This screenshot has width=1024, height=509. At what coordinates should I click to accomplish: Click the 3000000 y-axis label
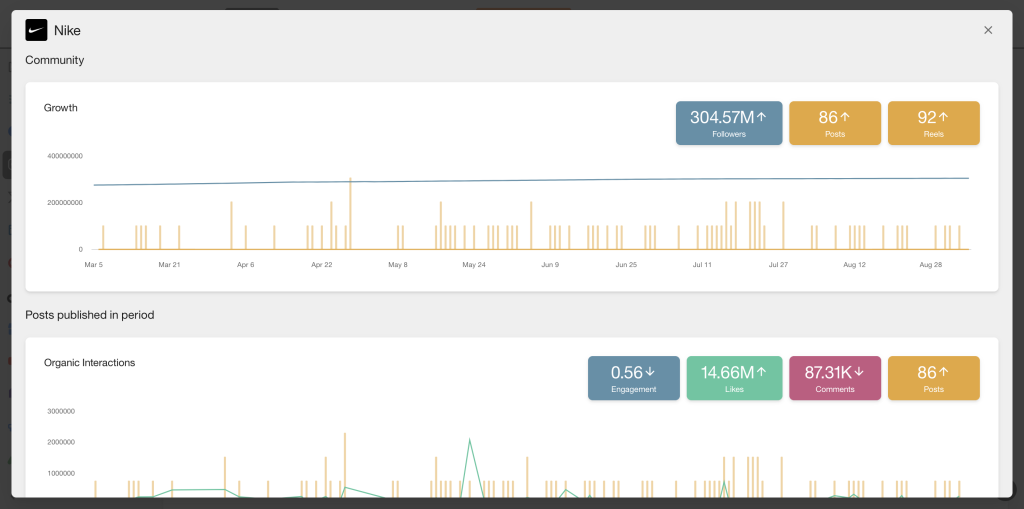pos(61,411)
